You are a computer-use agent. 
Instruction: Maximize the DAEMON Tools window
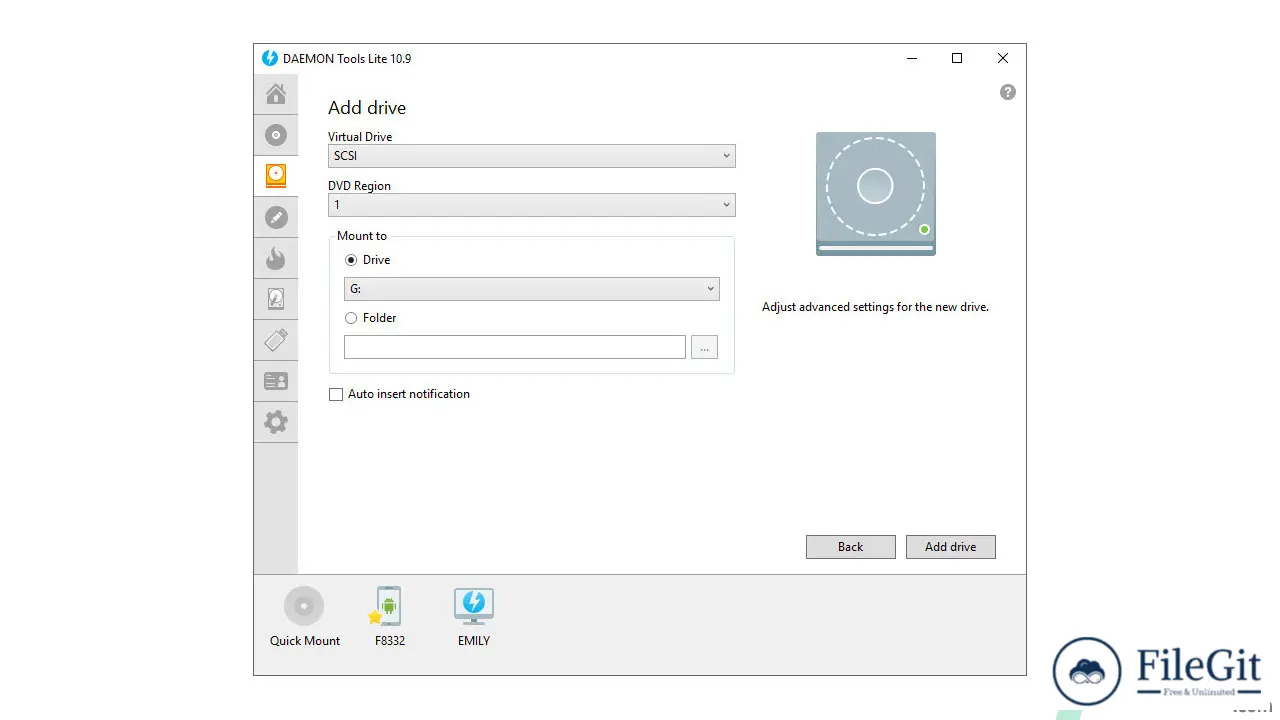[x=957, y=58]
